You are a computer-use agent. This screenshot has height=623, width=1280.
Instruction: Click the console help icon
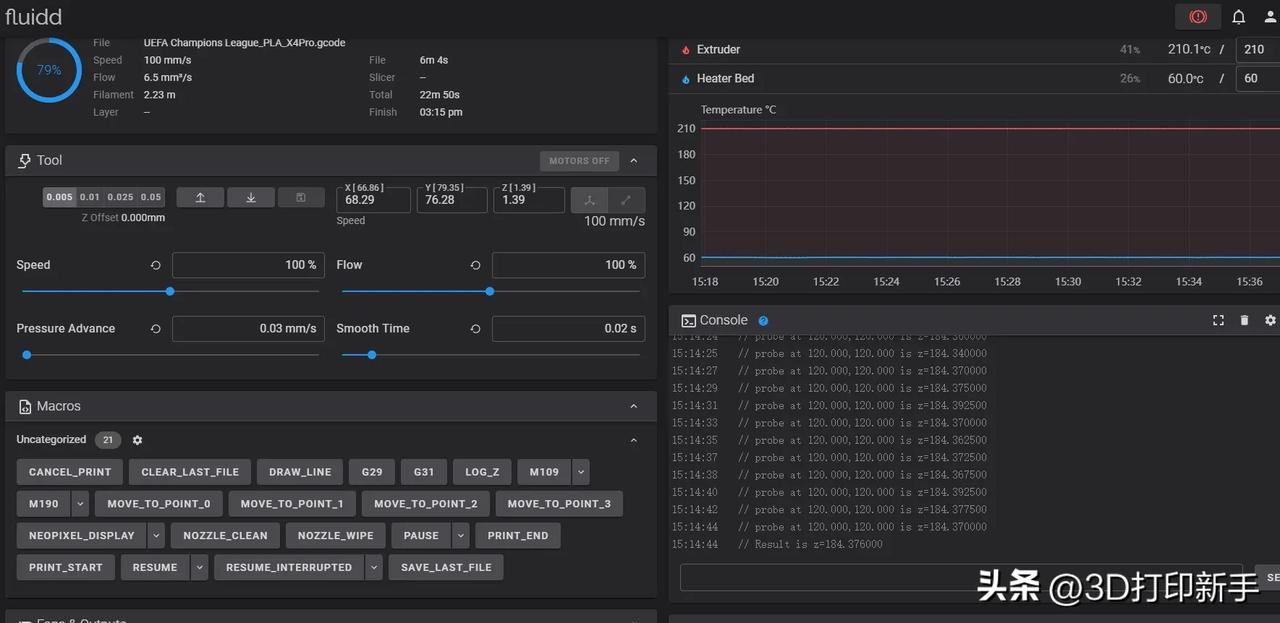pos(763,321)
